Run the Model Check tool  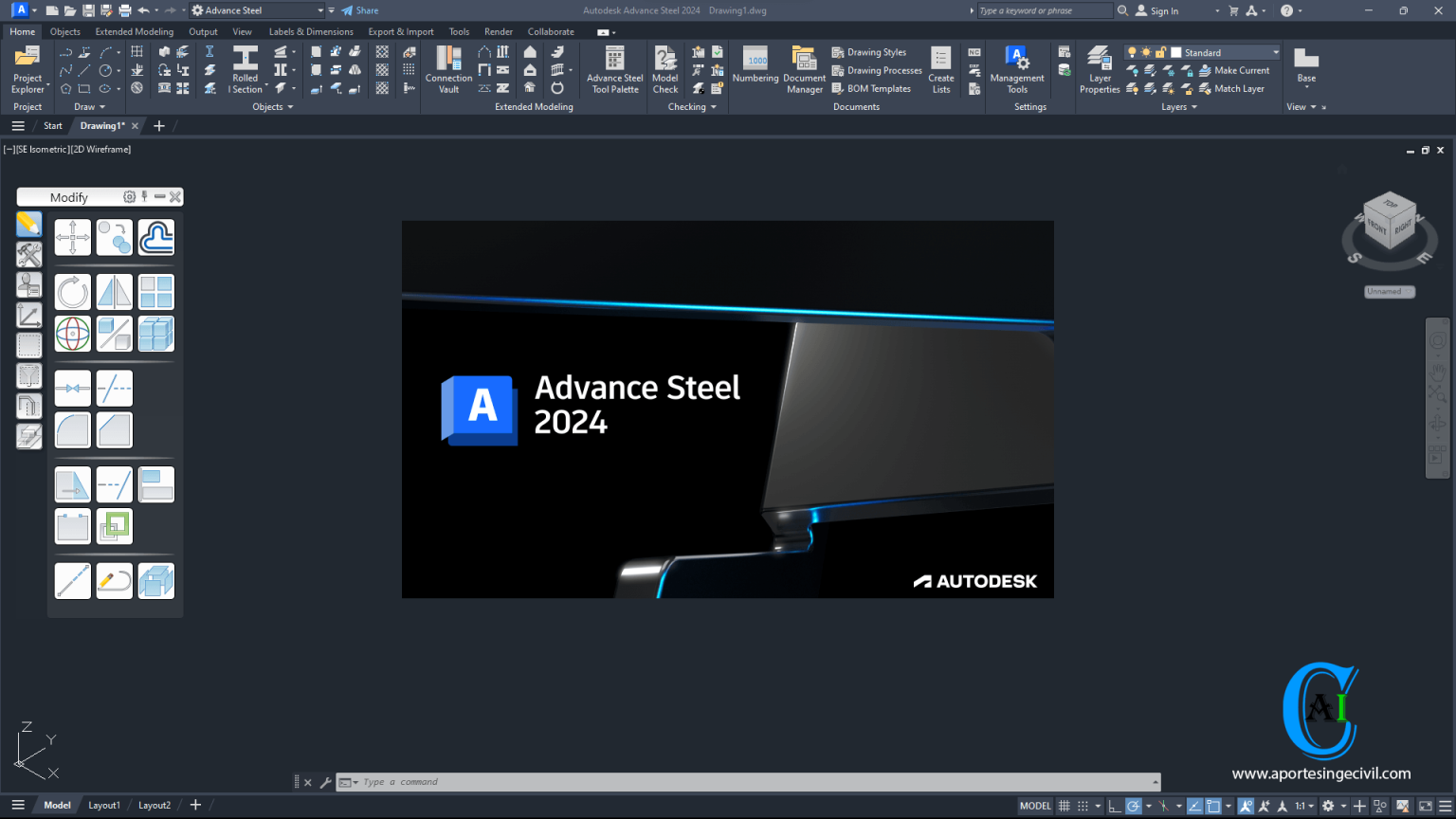[x=665, y=68]
